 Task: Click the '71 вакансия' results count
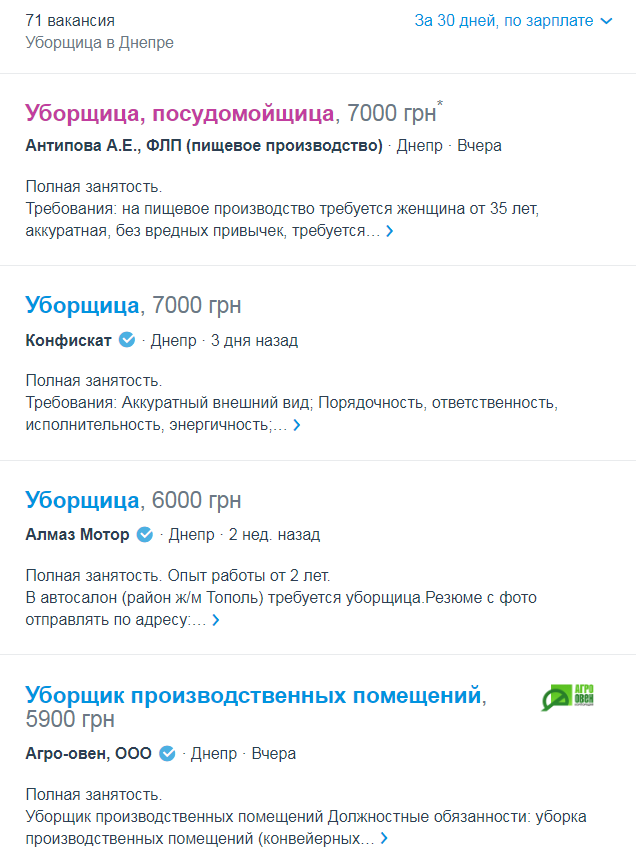point(70,21)
